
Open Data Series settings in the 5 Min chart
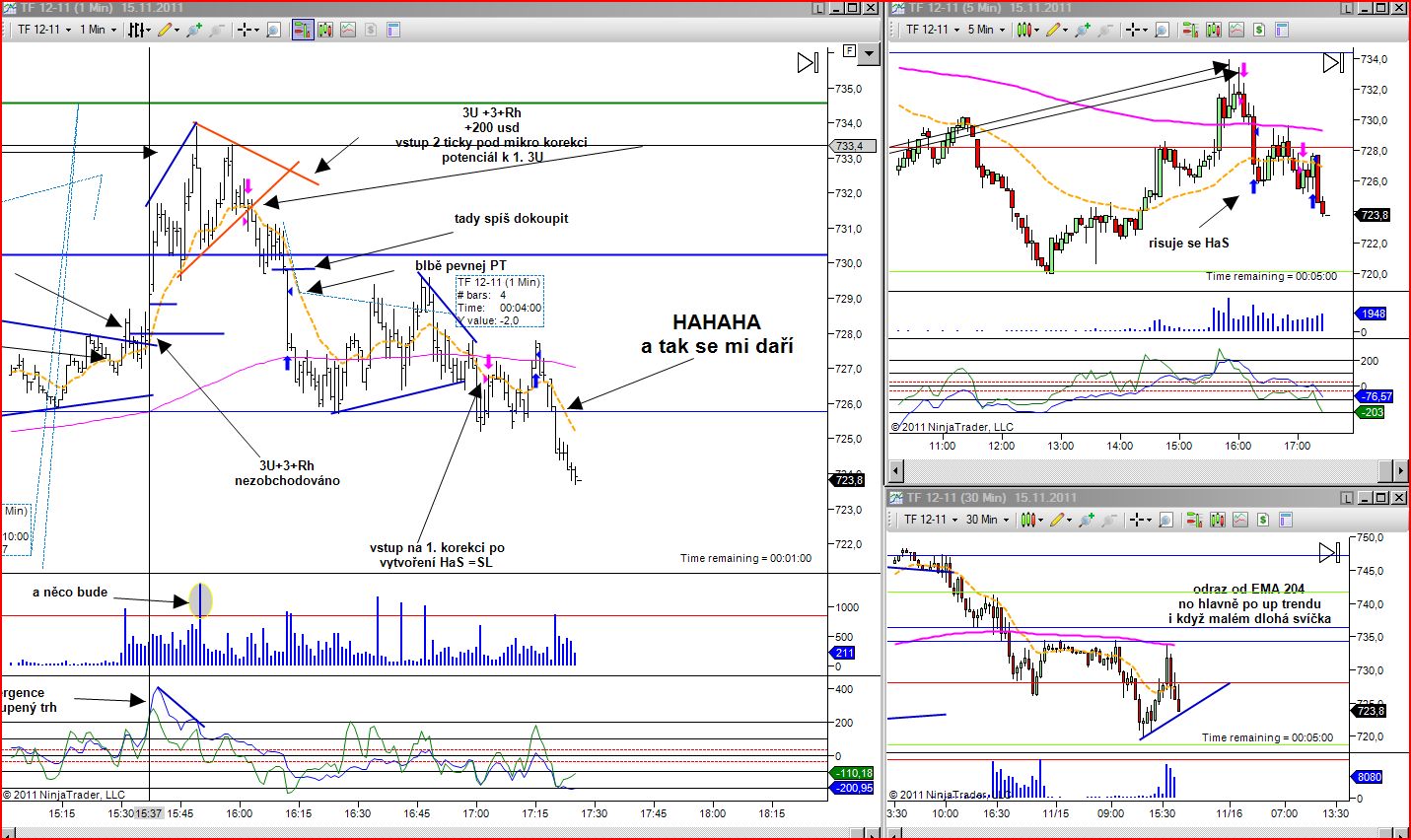pyautogui.click(x=1215, y=30)
